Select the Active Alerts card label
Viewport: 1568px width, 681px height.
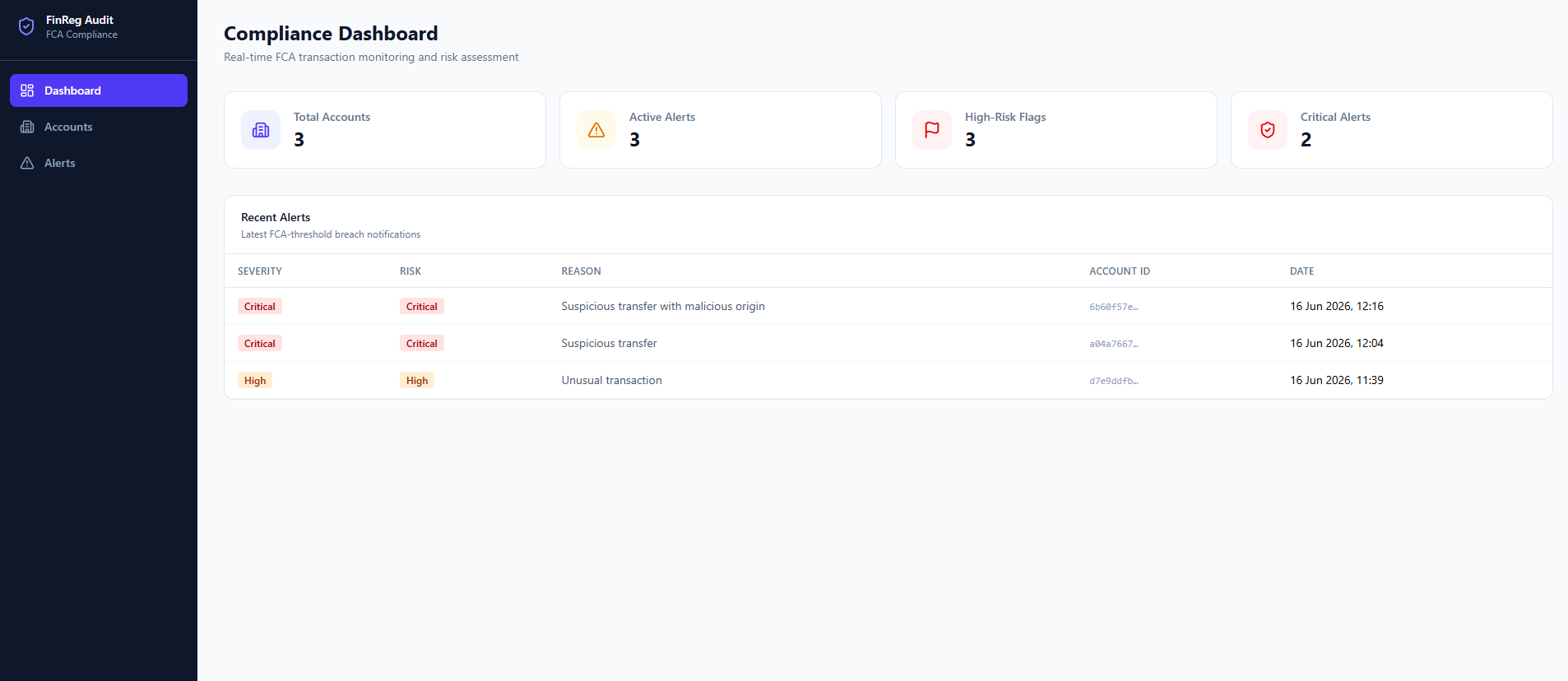pos(662,117)
